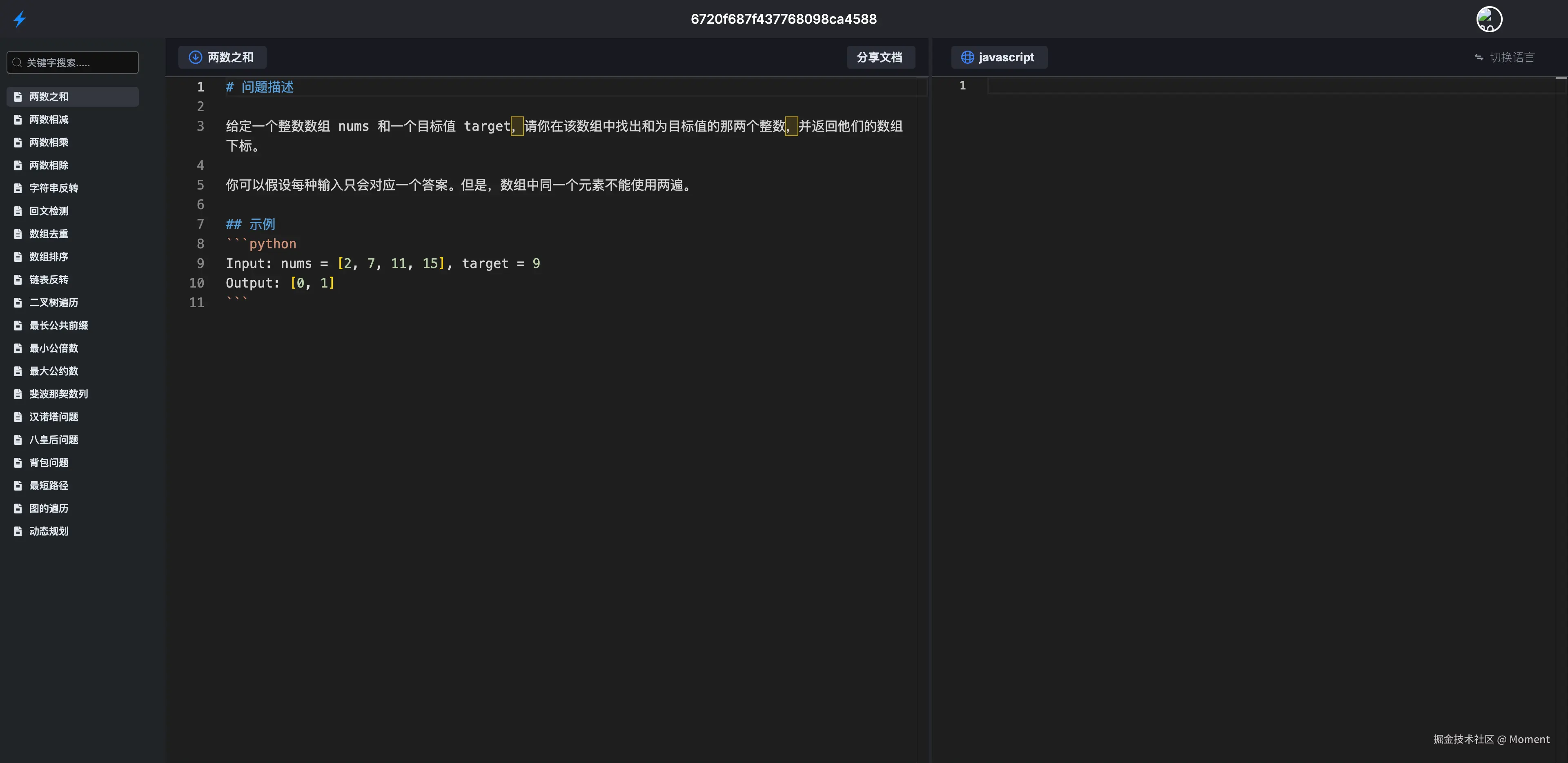Click the document icon for 回文检测
Screen dimensions: 1568x763
point(18,211)
